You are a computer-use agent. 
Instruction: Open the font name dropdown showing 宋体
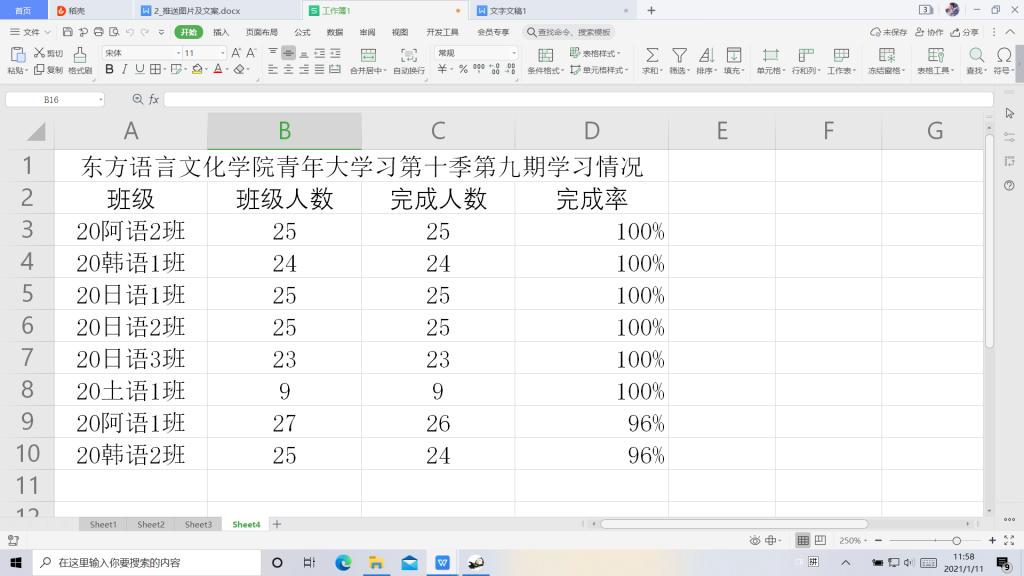point(140,53)
